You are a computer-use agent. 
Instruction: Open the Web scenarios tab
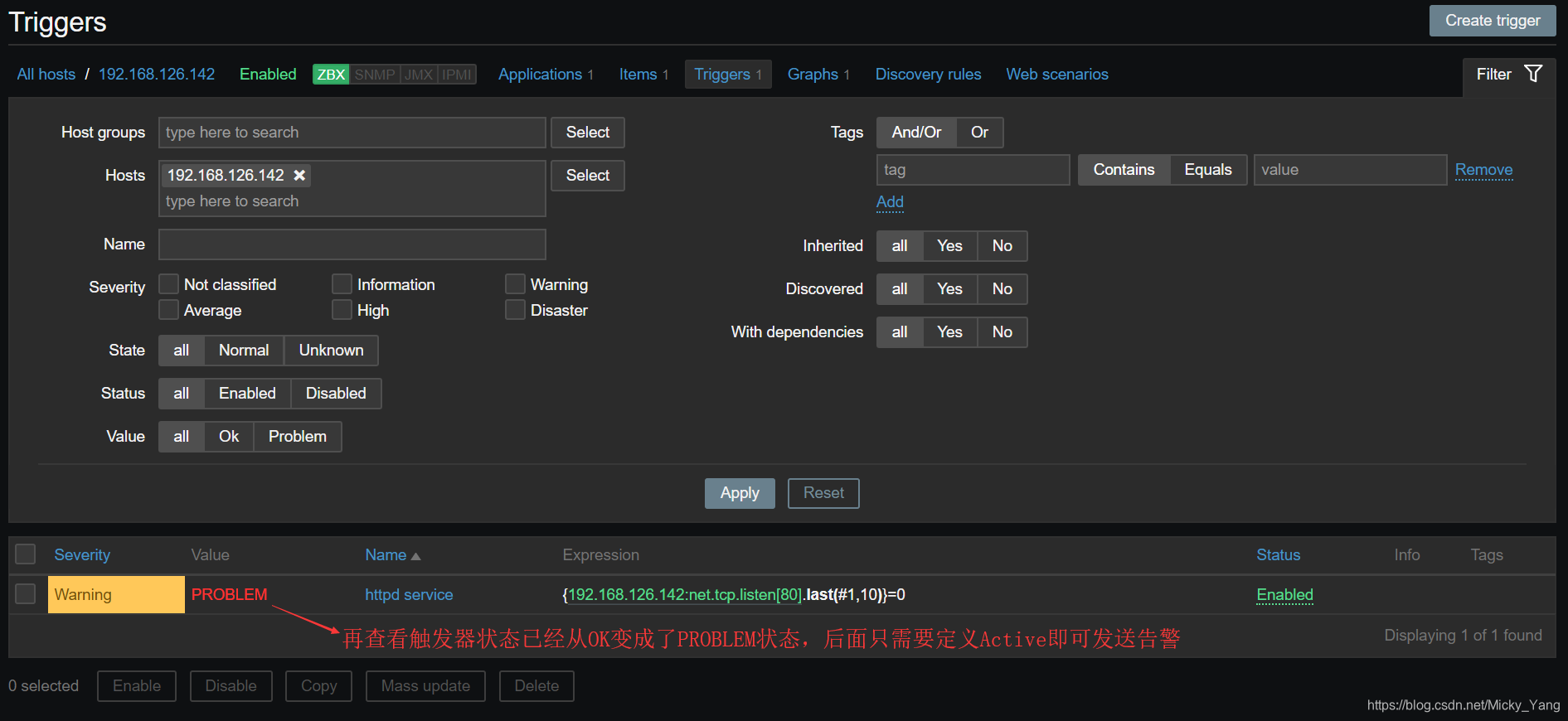pyautogui.click(x=1057, y=74)
